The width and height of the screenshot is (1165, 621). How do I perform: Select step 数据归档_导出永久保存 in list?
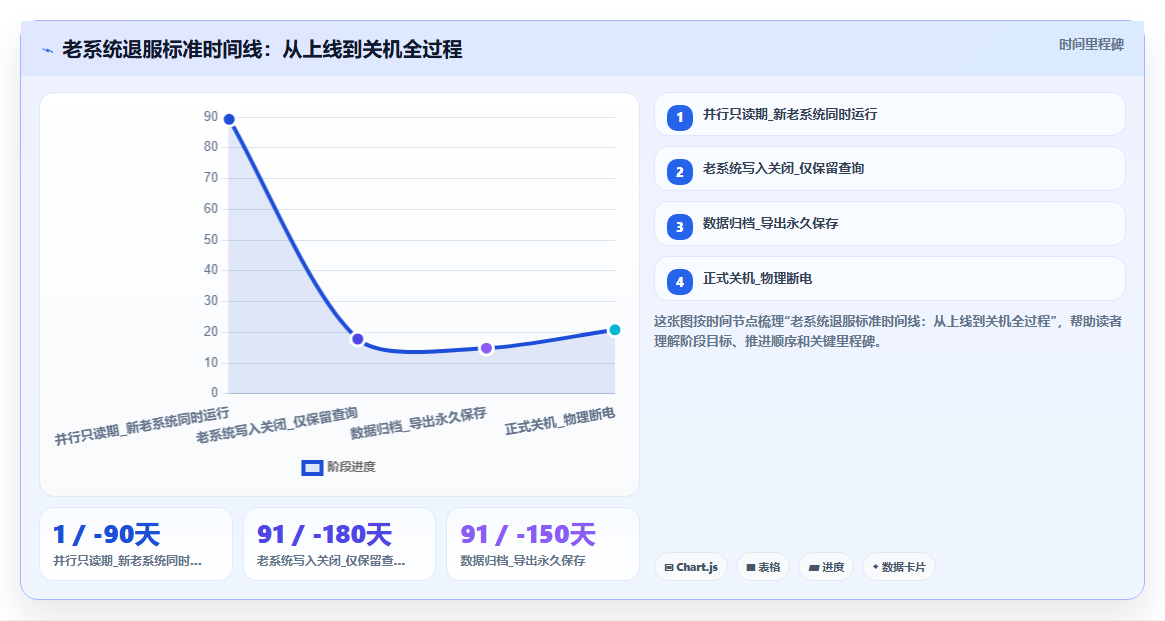tap(889, 224)
